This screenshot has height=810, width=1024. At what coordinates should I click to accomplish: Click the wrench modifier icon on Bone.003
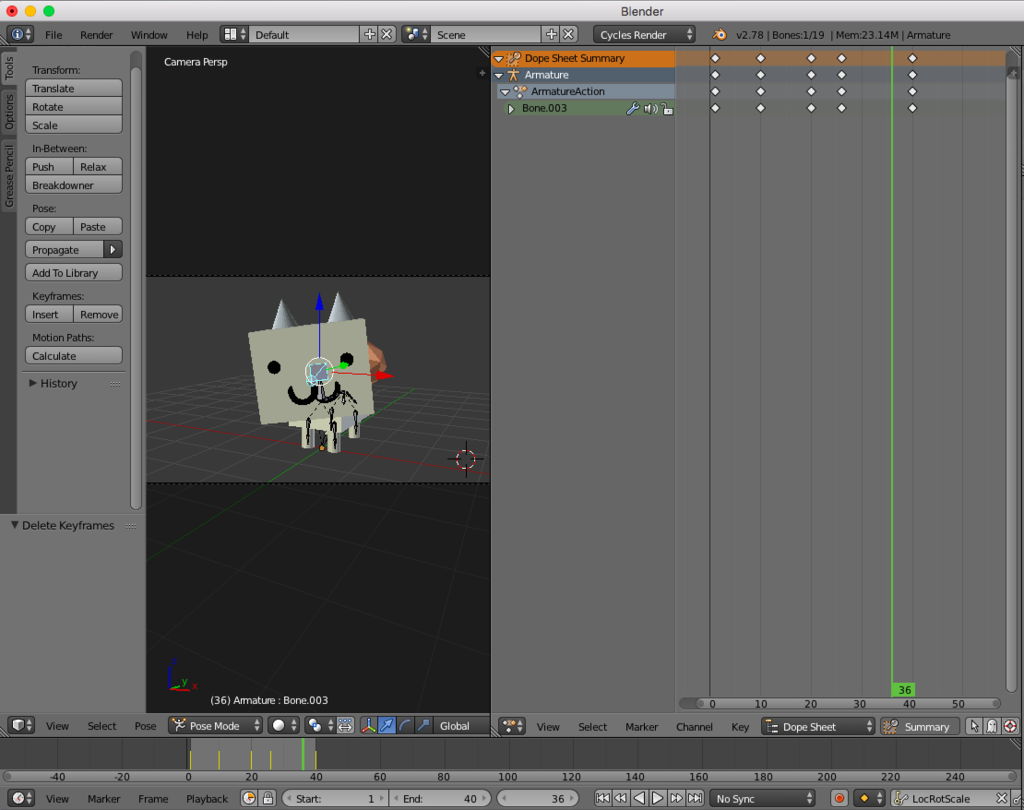[632, 108]
